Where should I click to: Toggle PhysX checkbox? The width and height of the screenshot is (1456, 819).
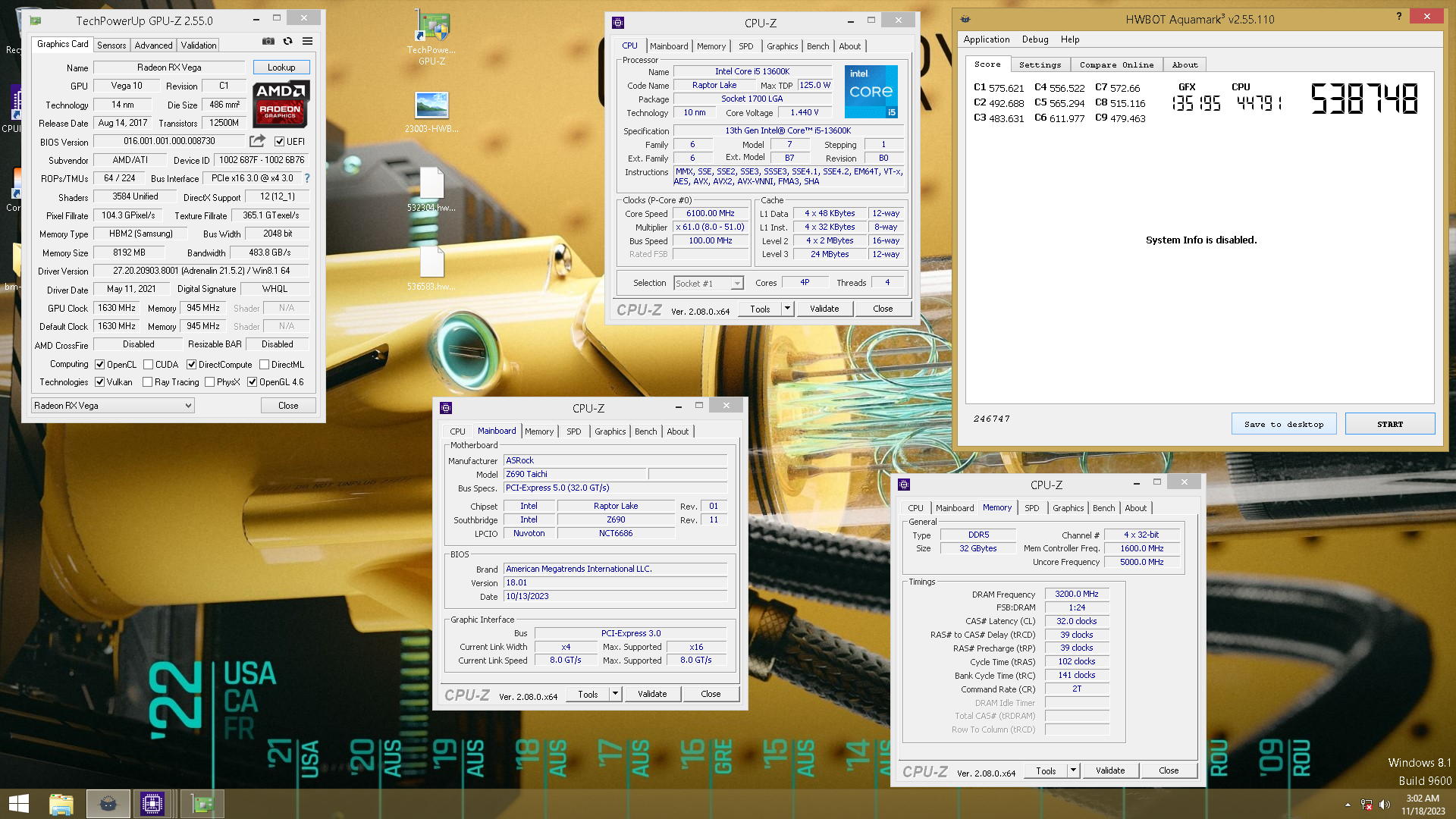tap(209, 382)
